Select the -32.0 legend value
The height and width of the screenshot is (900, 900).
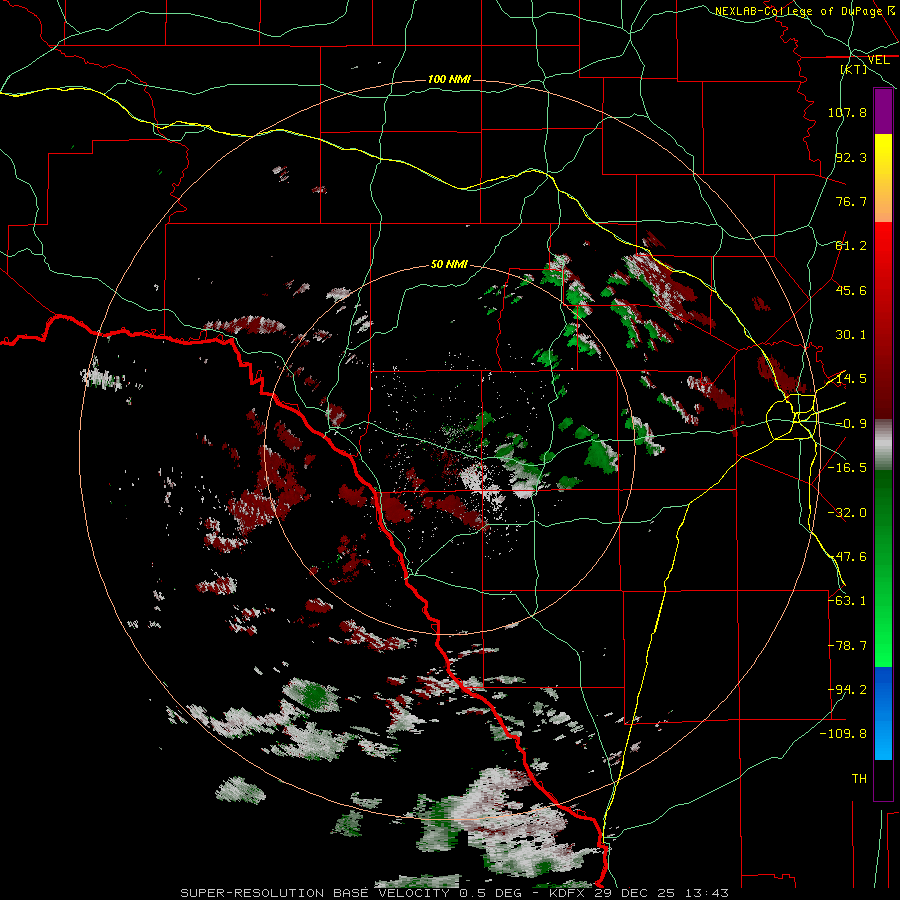click(847, 513)
